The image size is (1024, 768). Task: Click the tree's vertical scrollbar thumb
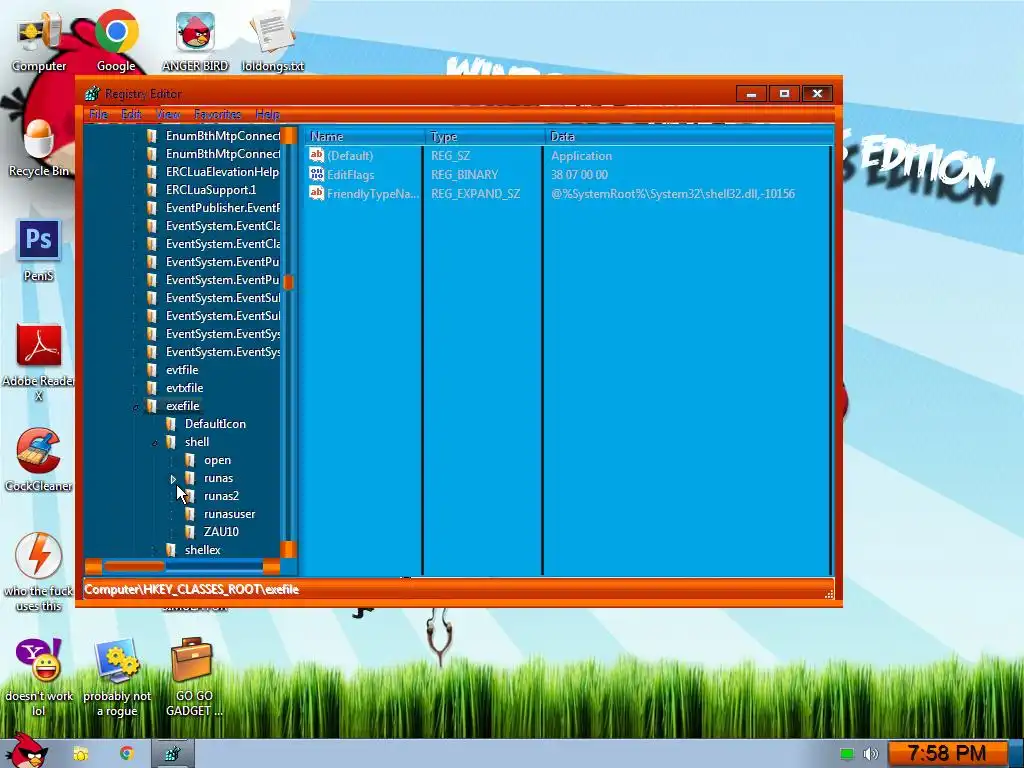[289, 281]
